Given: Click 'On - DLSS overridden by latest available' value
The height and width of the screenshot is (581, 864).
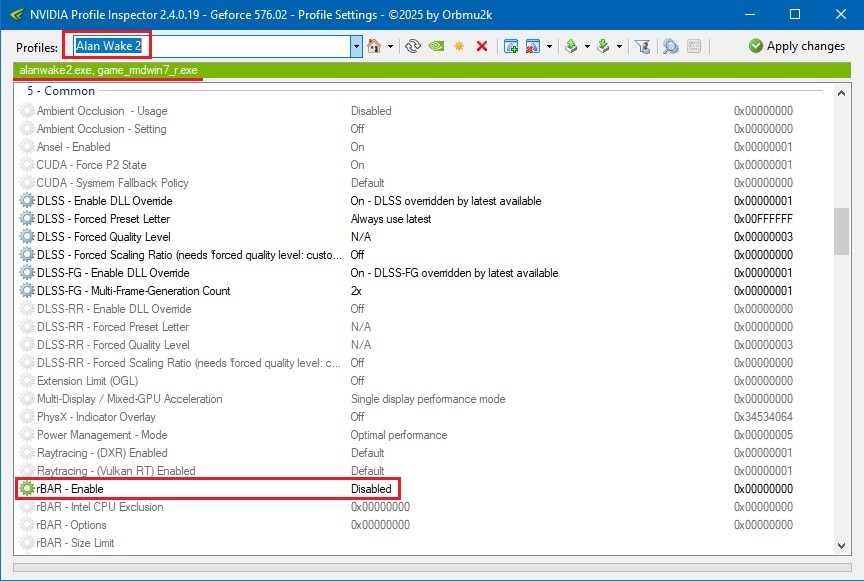Looking at the screenshot, I should pos(446,201).
